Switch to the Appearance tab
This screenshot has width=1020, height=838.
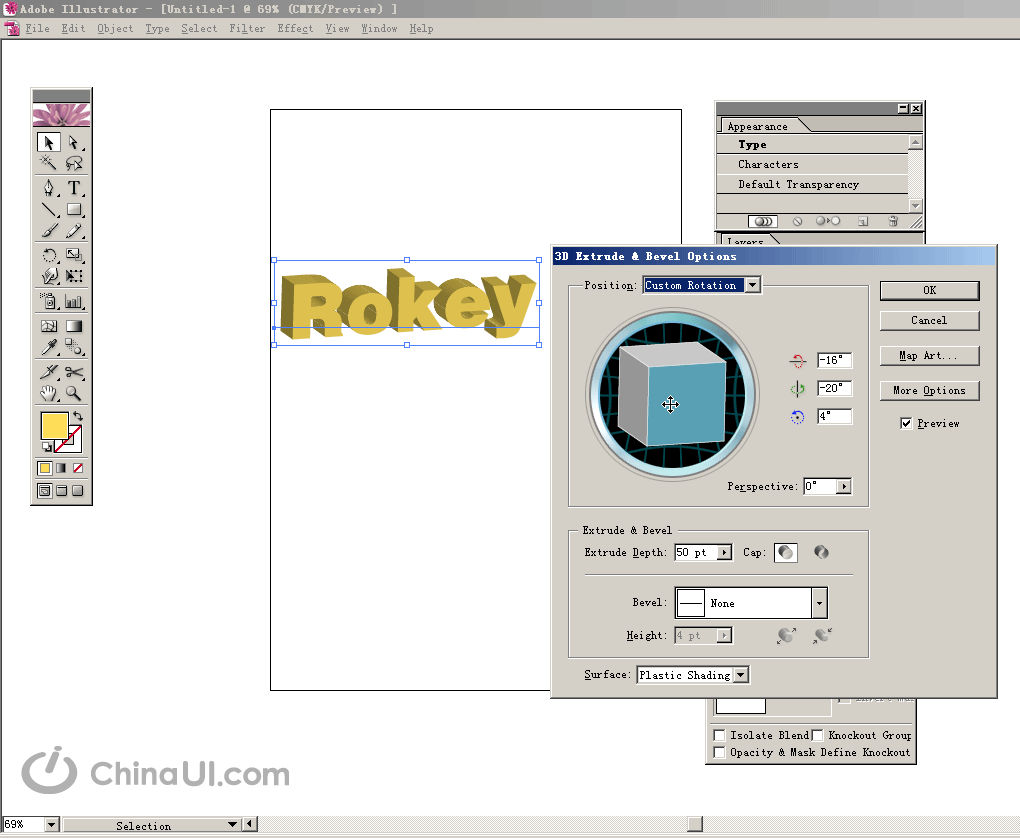pos(757,126)
